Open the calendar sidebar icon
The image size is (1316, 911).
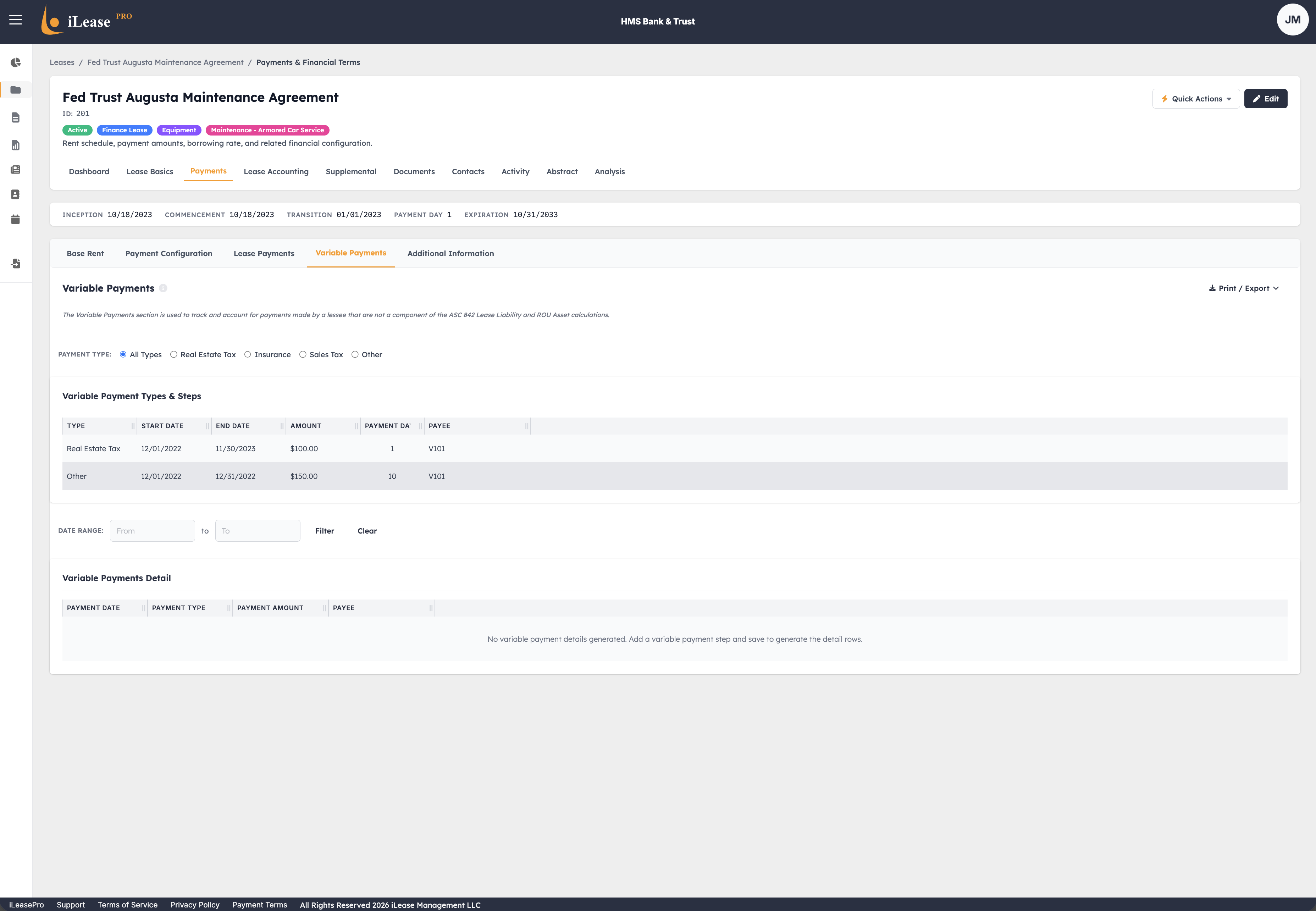point(16,219)
